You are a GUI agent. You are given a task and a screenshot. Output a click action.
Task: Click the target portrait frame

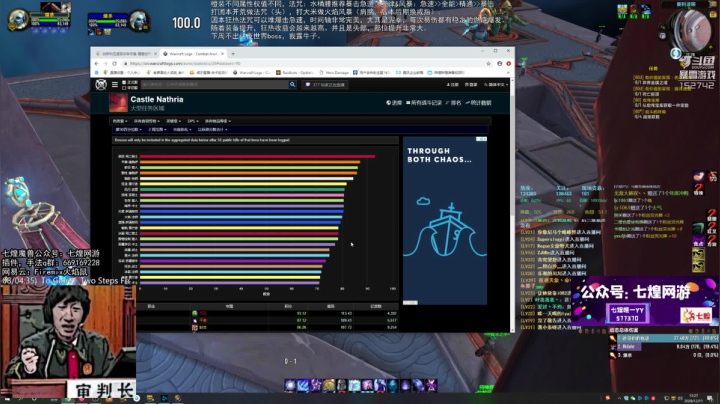(138, 21)
